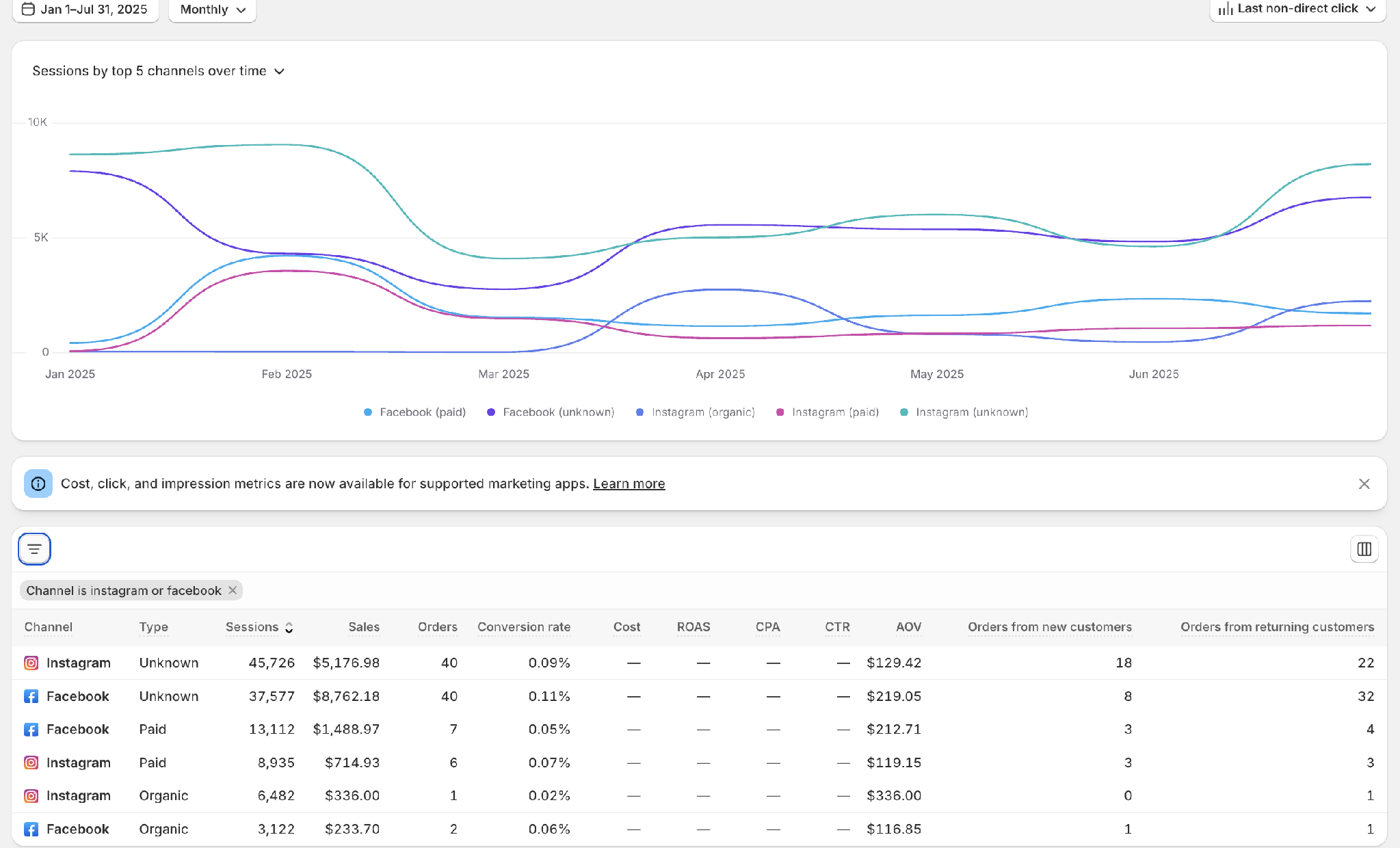The width and height of the screenshot is (1400, 848).
Task: Open the filter options icon button
Action: click(x=34, y=548)
